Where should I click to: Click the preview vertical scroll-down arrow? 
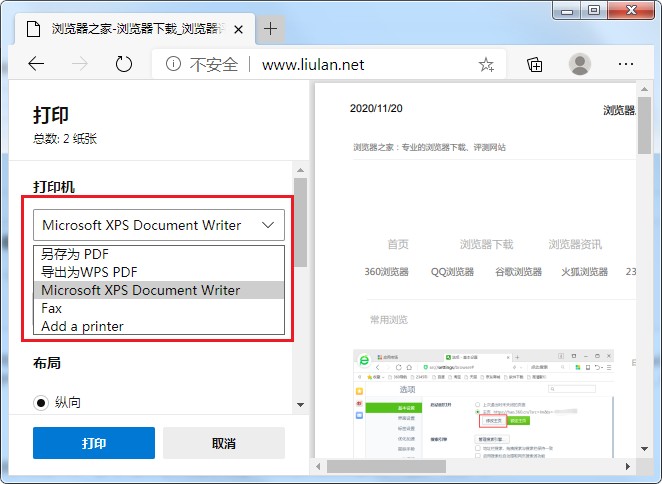[x=644, y=449]
